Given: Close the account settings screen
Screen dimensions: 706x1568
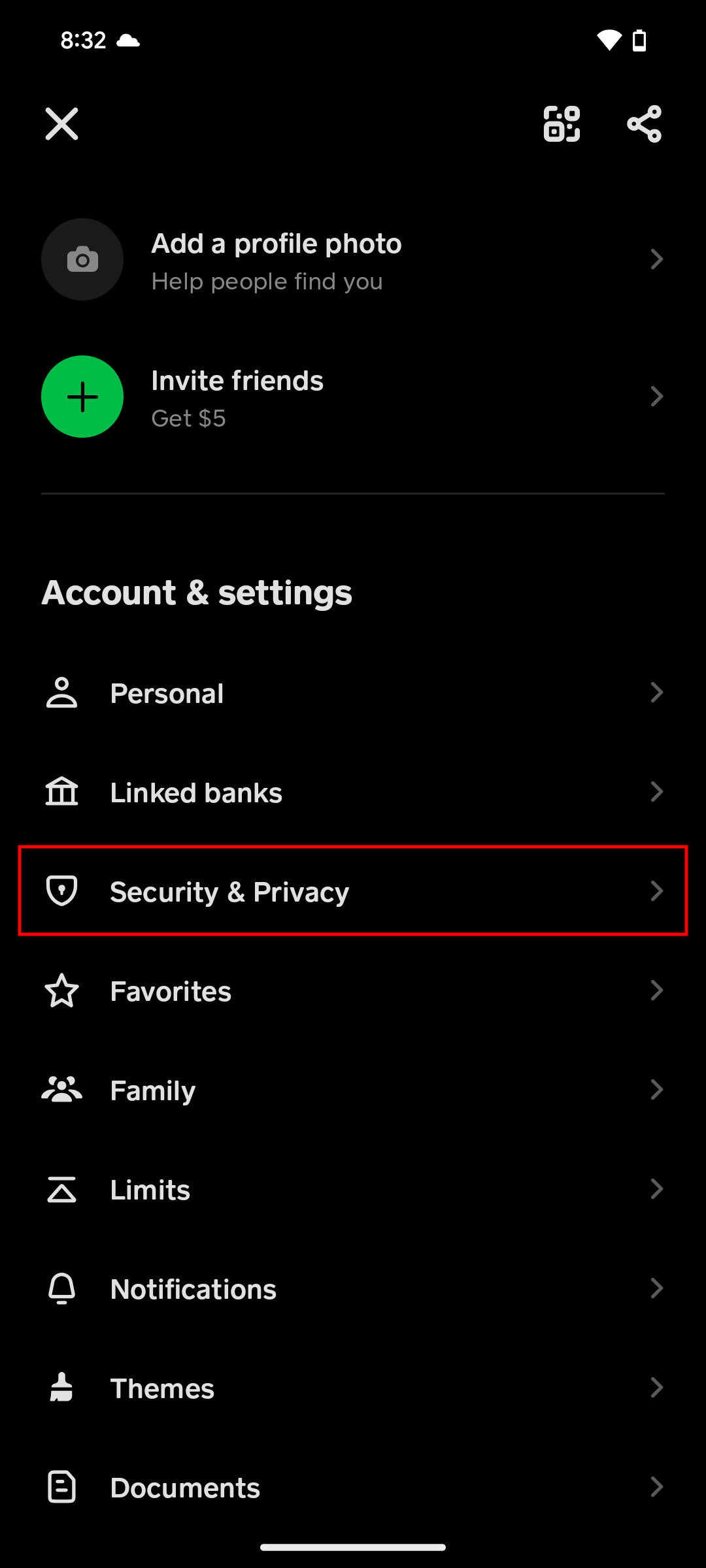Looking at the screenshot, I should click(x=62, y=123).
